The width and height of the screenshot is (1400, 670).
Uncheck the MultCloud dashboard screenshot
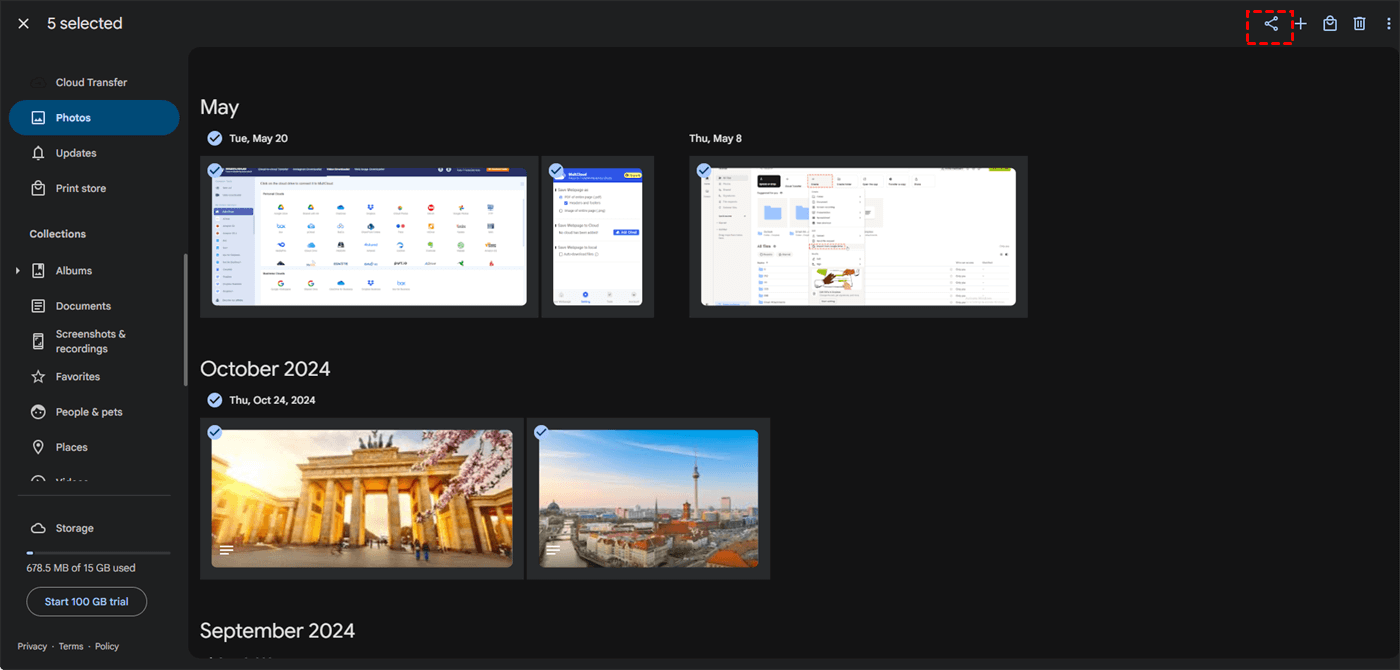214,171
